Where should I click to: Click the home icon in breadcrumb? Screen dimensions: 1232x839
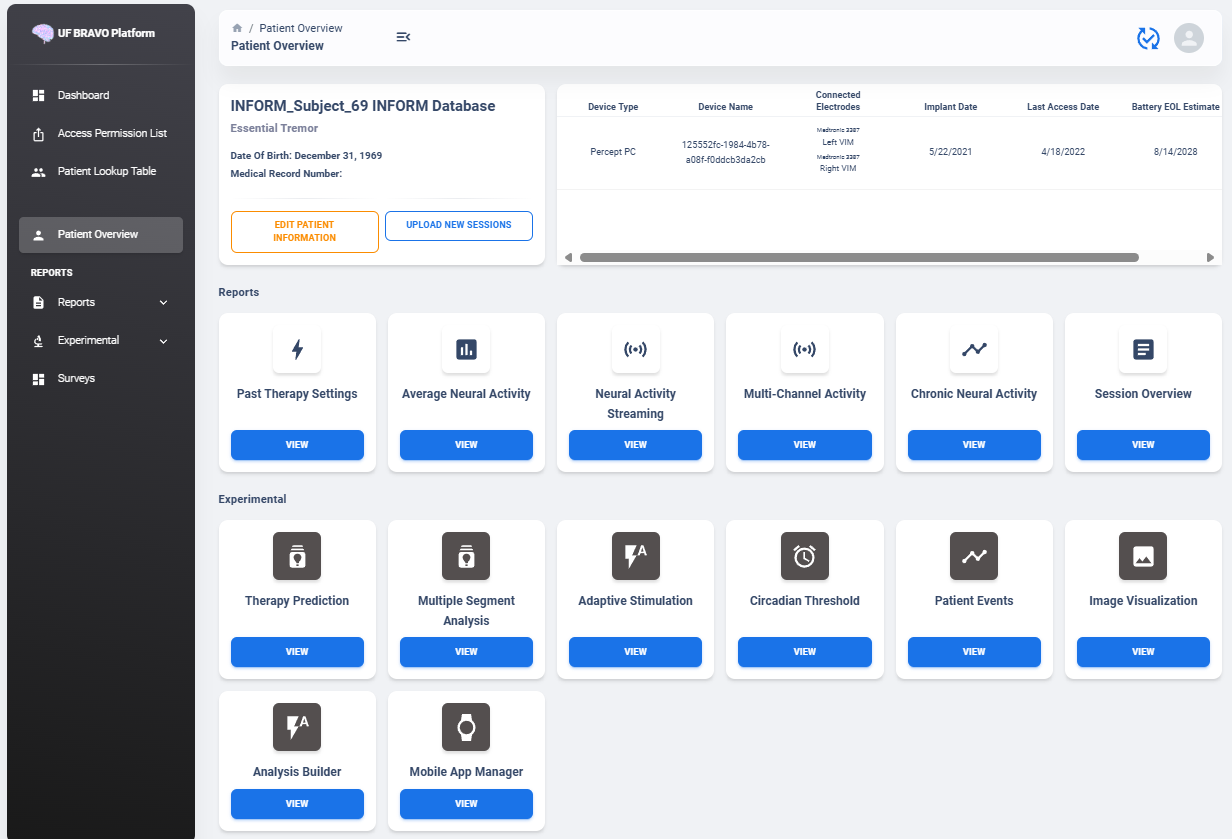point(237,28)
